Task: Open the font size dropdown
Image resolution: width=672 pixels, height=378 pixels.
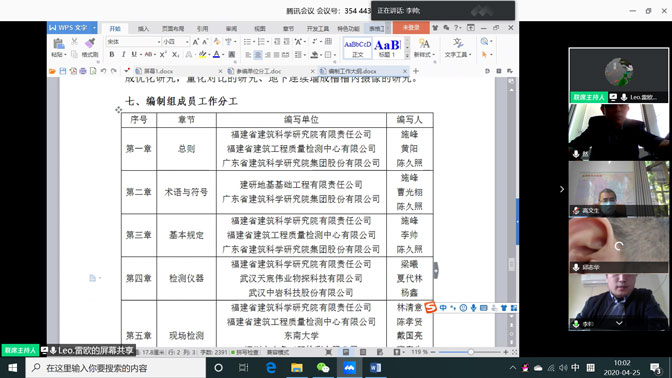Action: [x=187, y=42]
